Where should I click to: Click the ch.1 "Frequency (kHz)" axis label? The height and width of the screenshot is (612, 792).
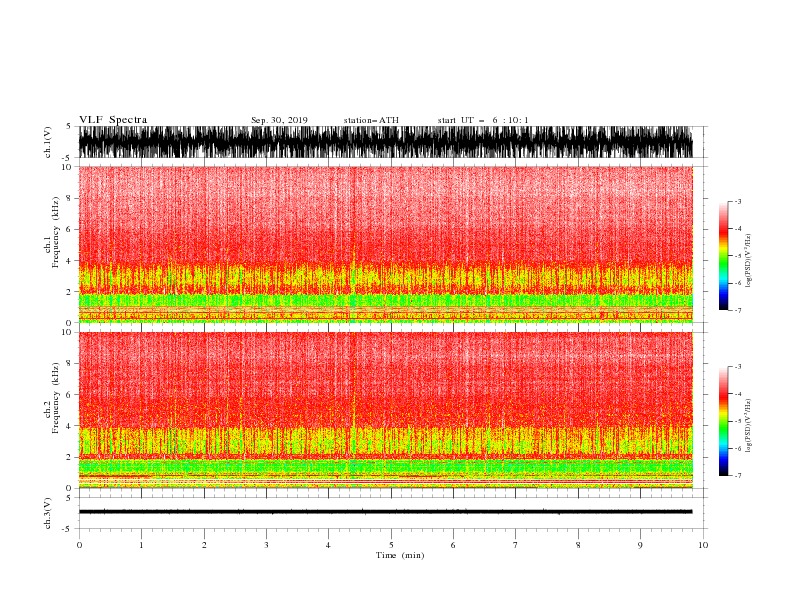click(x=56, y=232)
